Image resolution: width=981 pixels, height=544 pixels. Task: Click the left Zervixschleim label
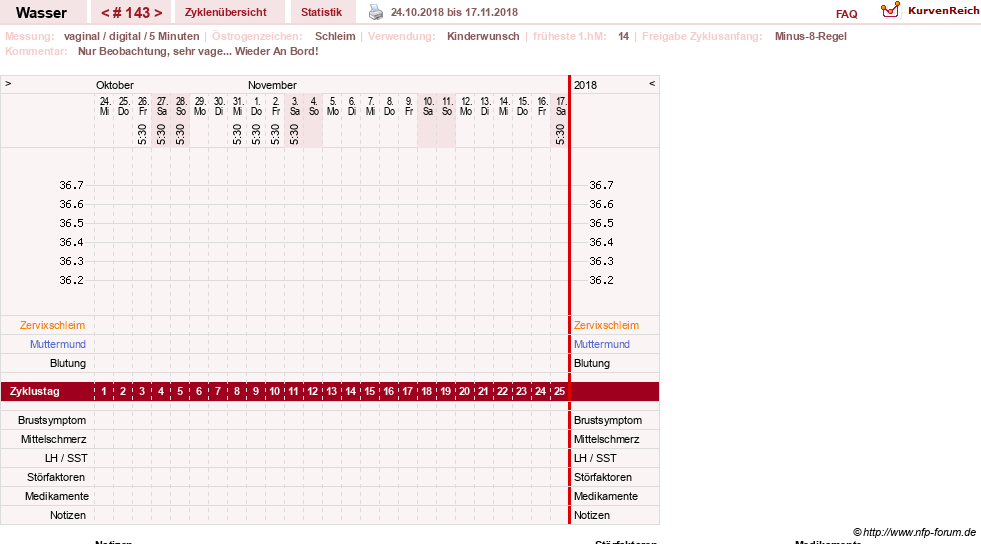click(53, 325)
